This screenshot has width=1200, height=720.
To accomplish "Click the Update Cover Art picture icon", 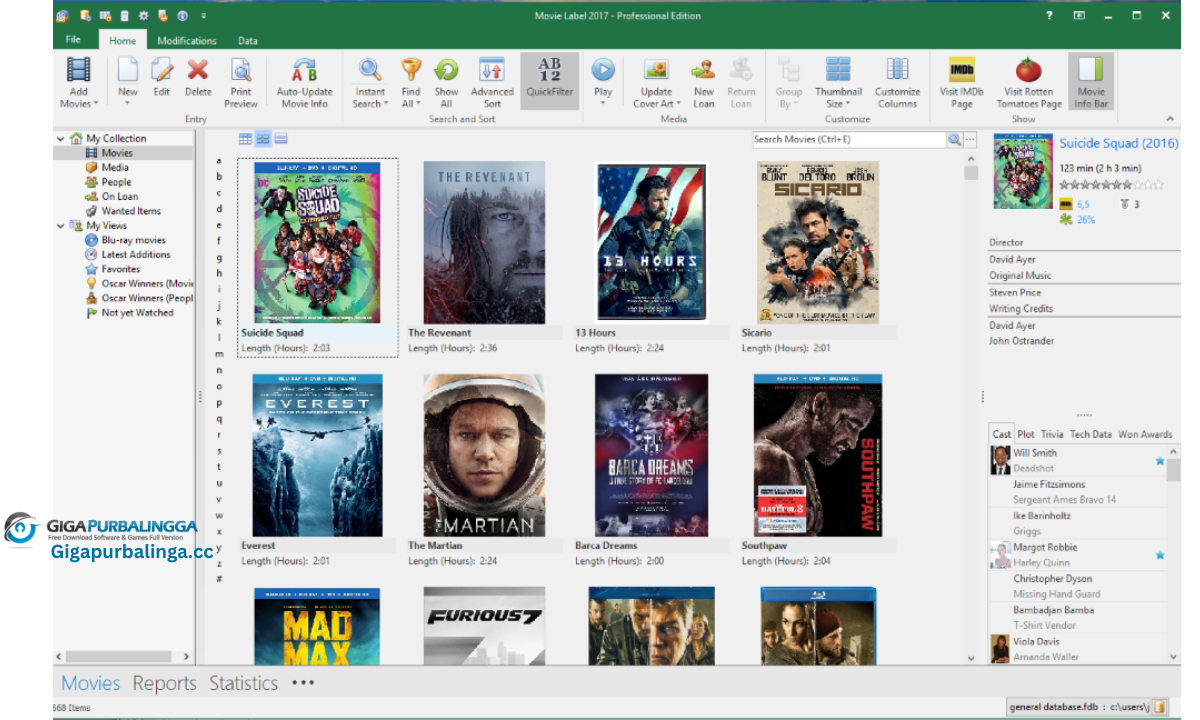I will click(656, 69).
